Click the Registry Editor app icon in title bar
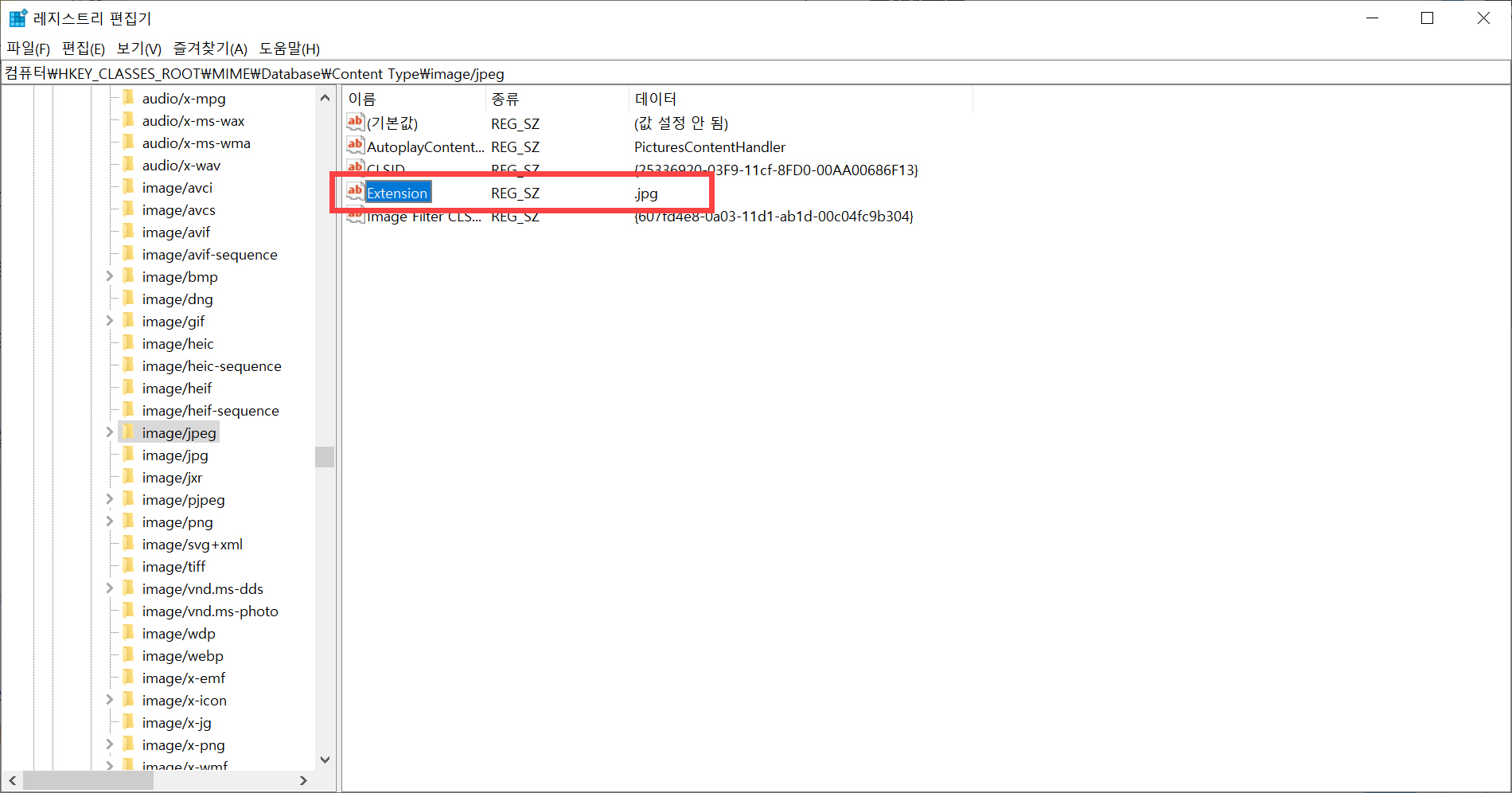The height and width of the screenshot is (793, 1512). (18, 18)
